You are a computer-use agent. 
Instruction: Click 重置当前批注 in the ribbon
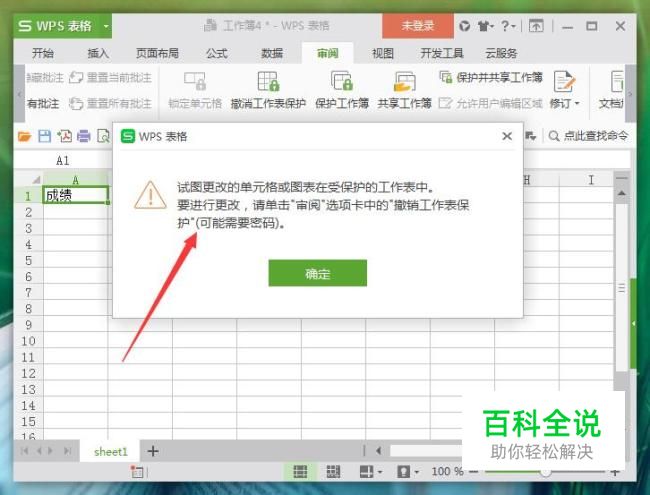(110, 77)
